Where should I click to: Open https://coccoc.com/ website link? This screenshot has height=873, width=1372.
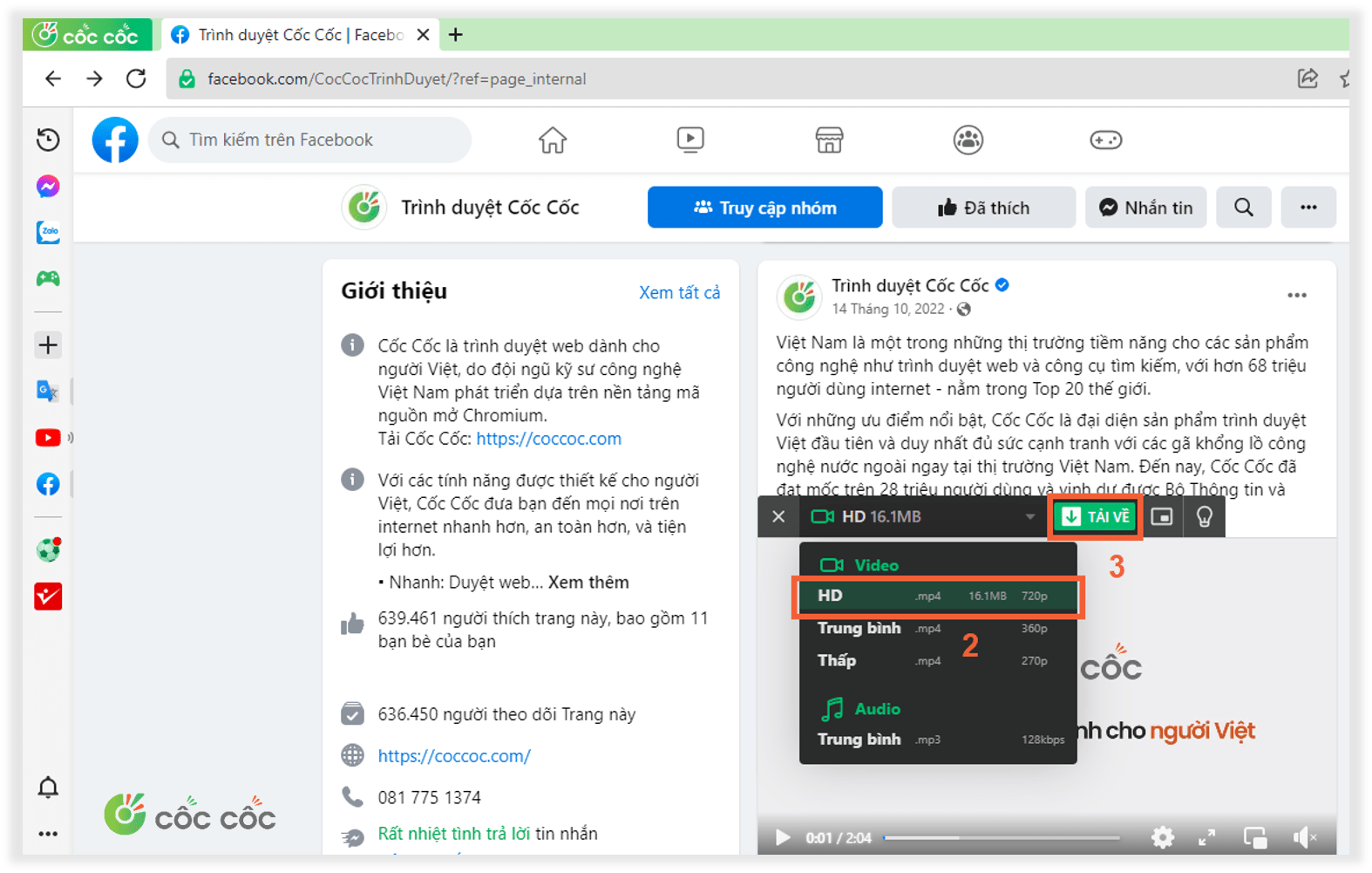click(454, 756)
